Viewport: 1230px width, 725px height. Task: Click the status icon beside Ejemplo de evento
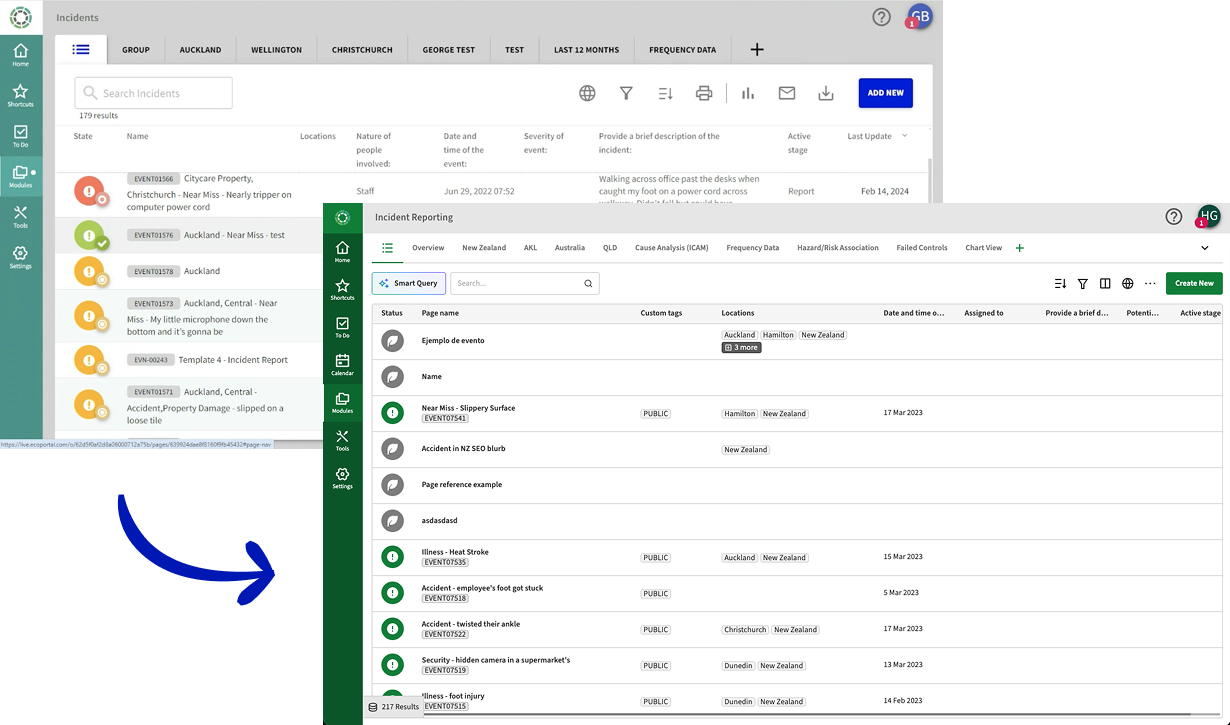click(392, 341)
